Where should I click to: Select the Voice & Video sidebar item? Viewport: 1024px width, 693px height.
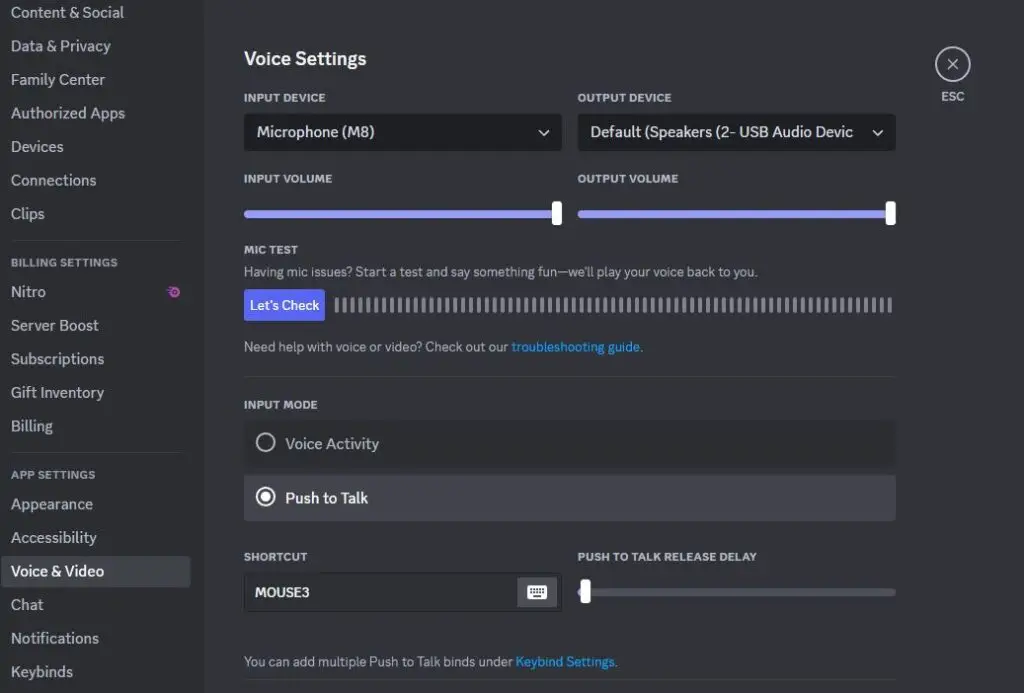[x=96, y=572]
